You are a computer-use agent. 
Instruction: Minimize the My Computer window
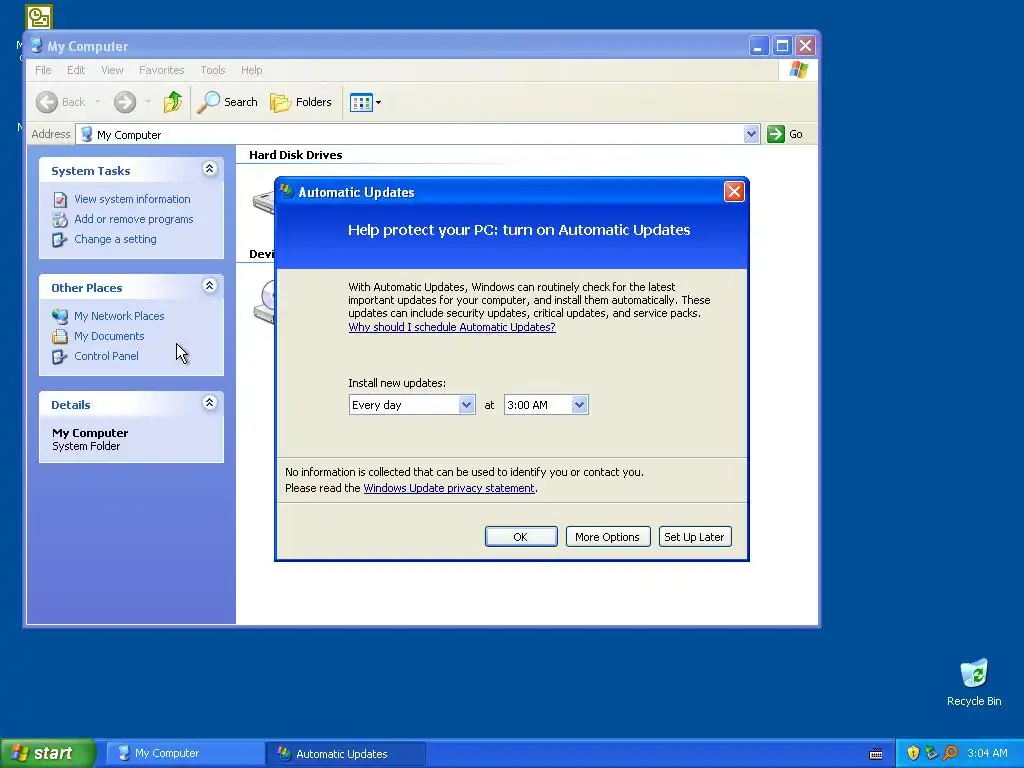coord(758,46)
